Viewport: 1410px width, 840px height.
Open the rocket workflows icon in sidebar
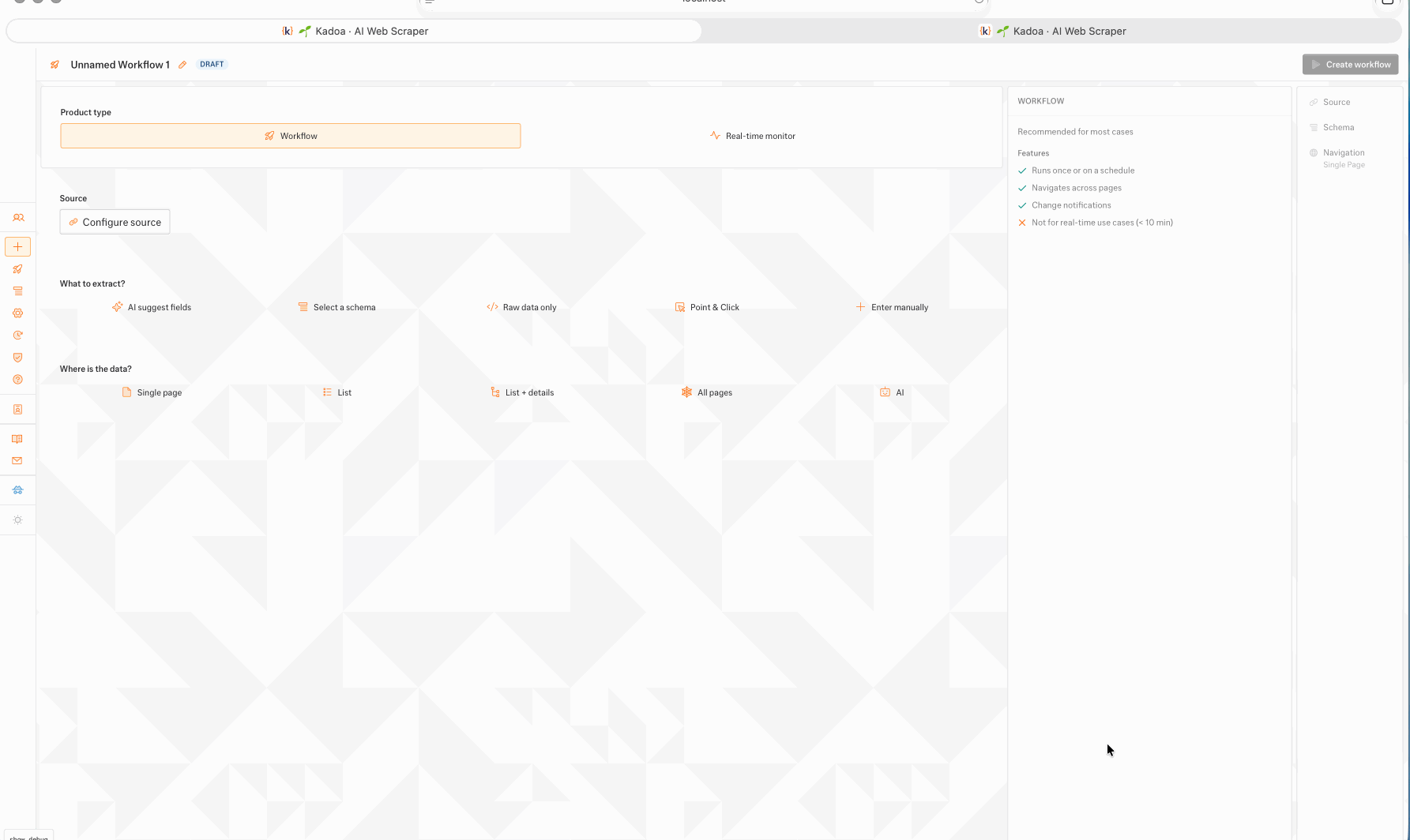coord(17,269)
